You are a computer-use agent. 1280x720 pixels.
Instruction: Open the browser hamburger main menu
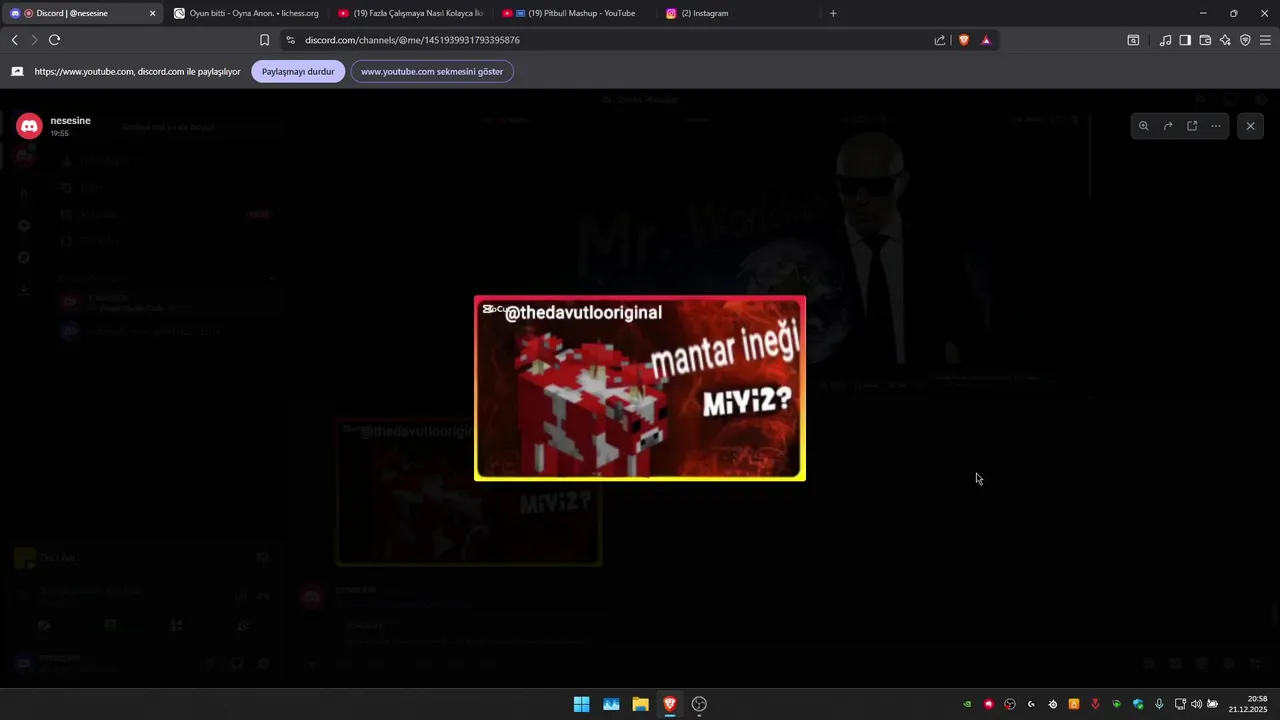point(1265,40)
